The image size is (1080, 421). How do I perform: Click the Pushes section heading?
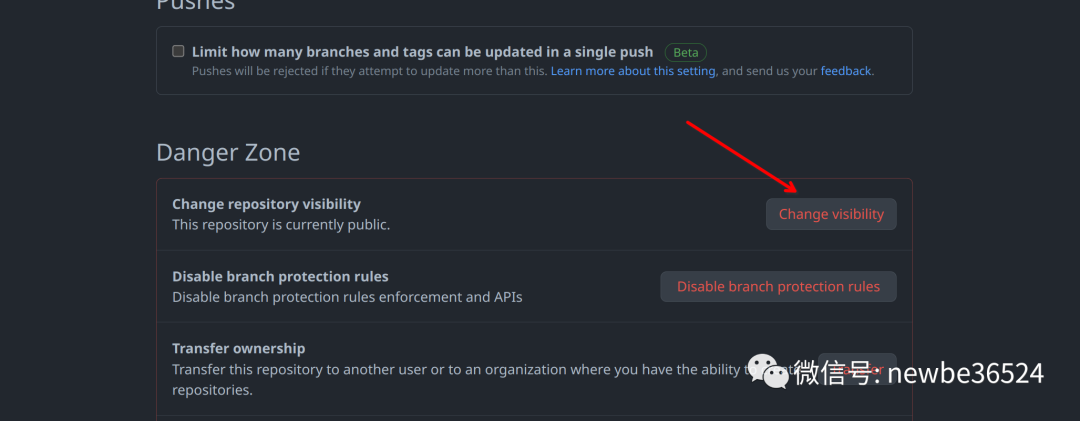point(196,5)
